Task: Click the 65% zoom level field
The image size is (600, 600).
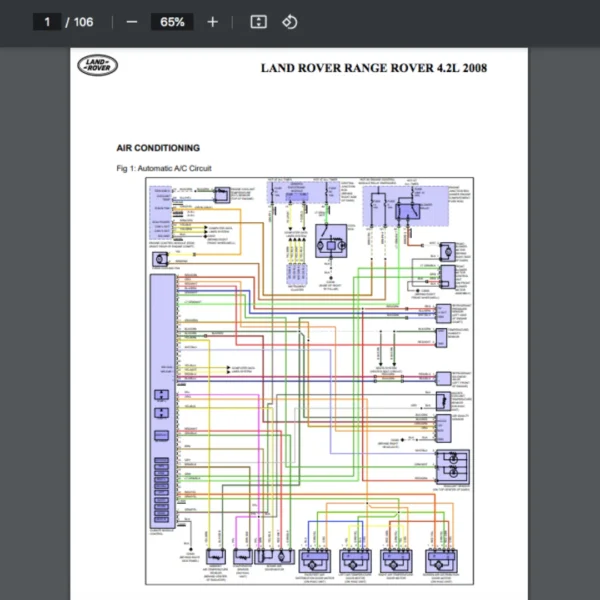Action: pyautogui.click(x=172, y=22)
